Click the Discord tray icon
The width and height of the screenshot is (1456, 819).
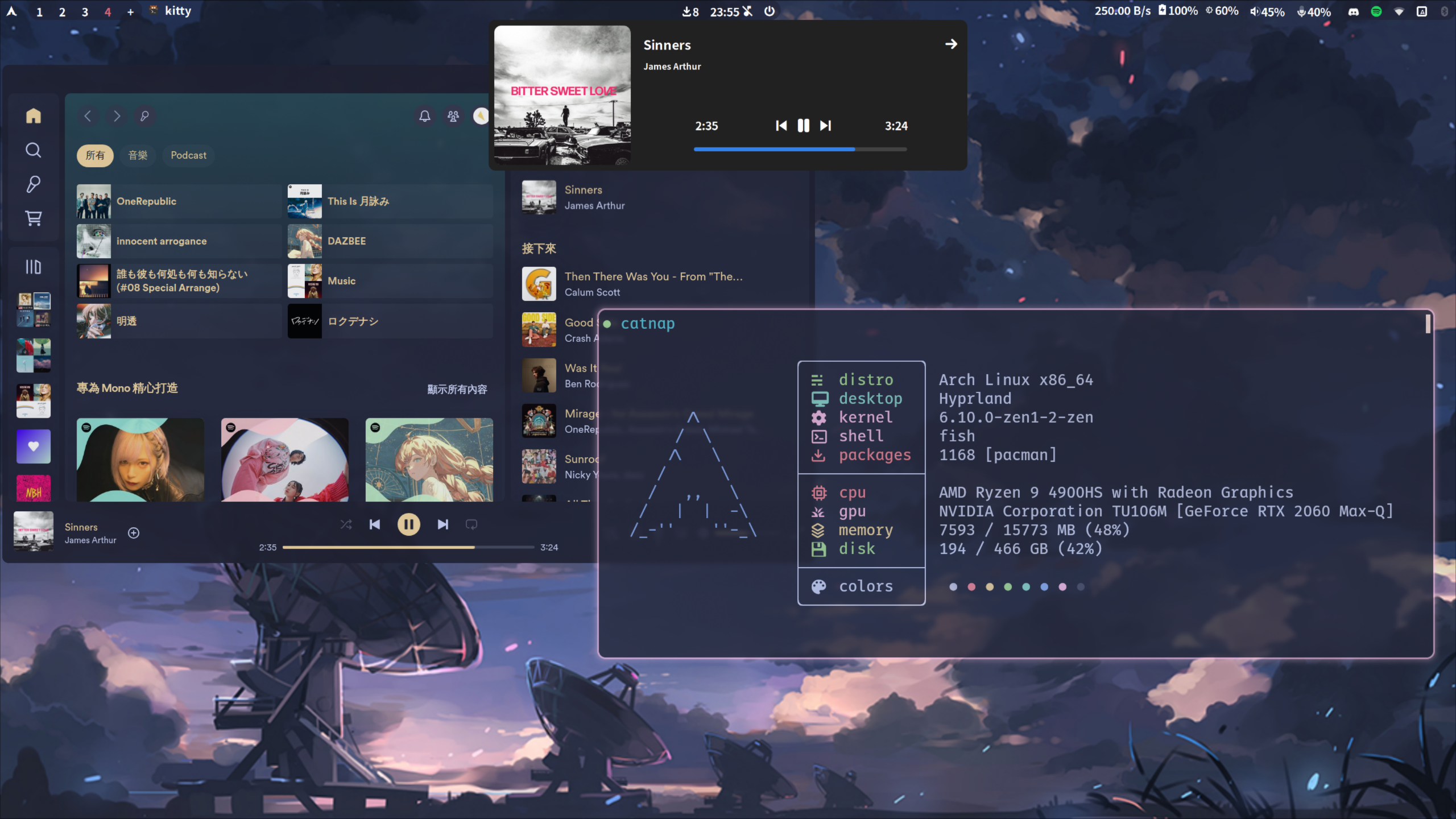coord(1353,11)
